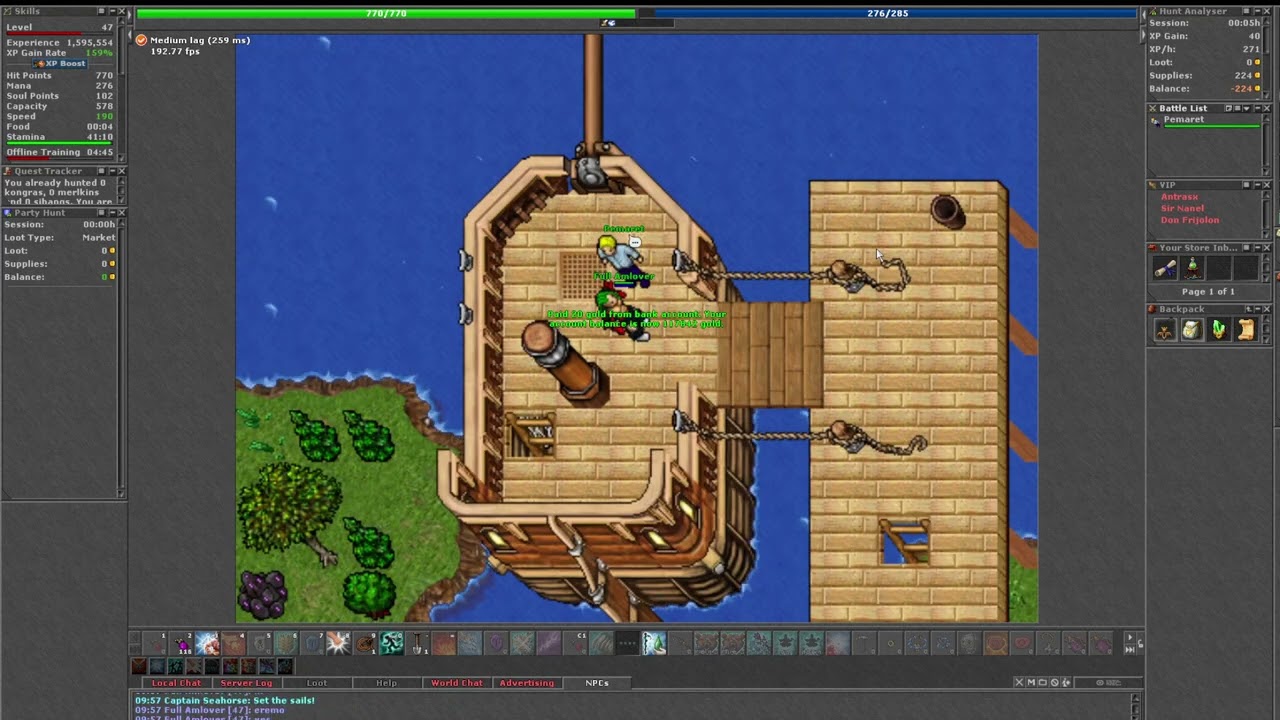
Task: Click the green potion item in Store Inbox
Action: click(1192, 268)
